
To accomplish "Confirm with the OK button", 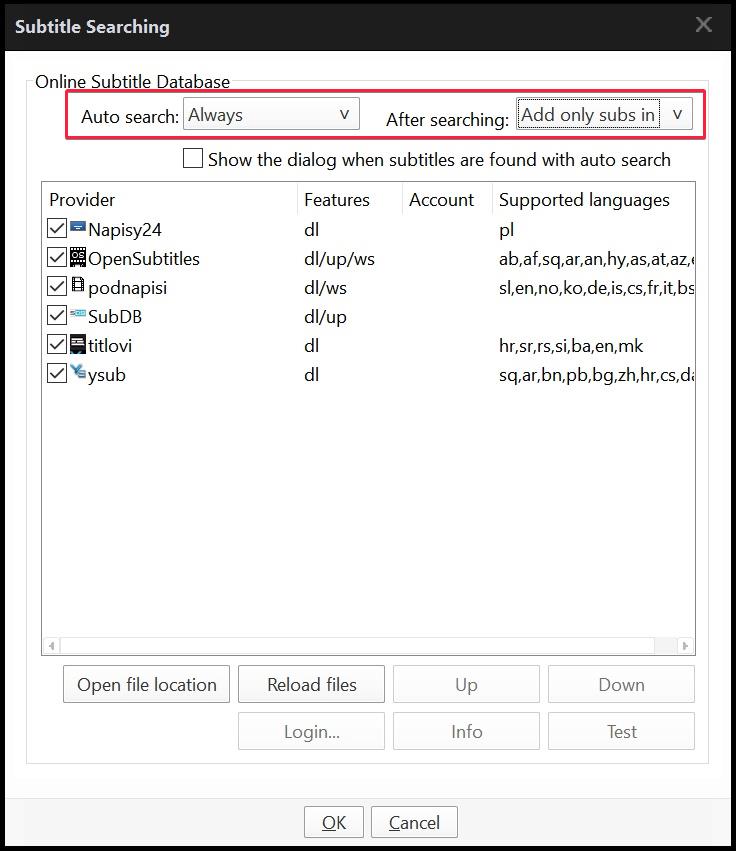I will coord(334,822).
